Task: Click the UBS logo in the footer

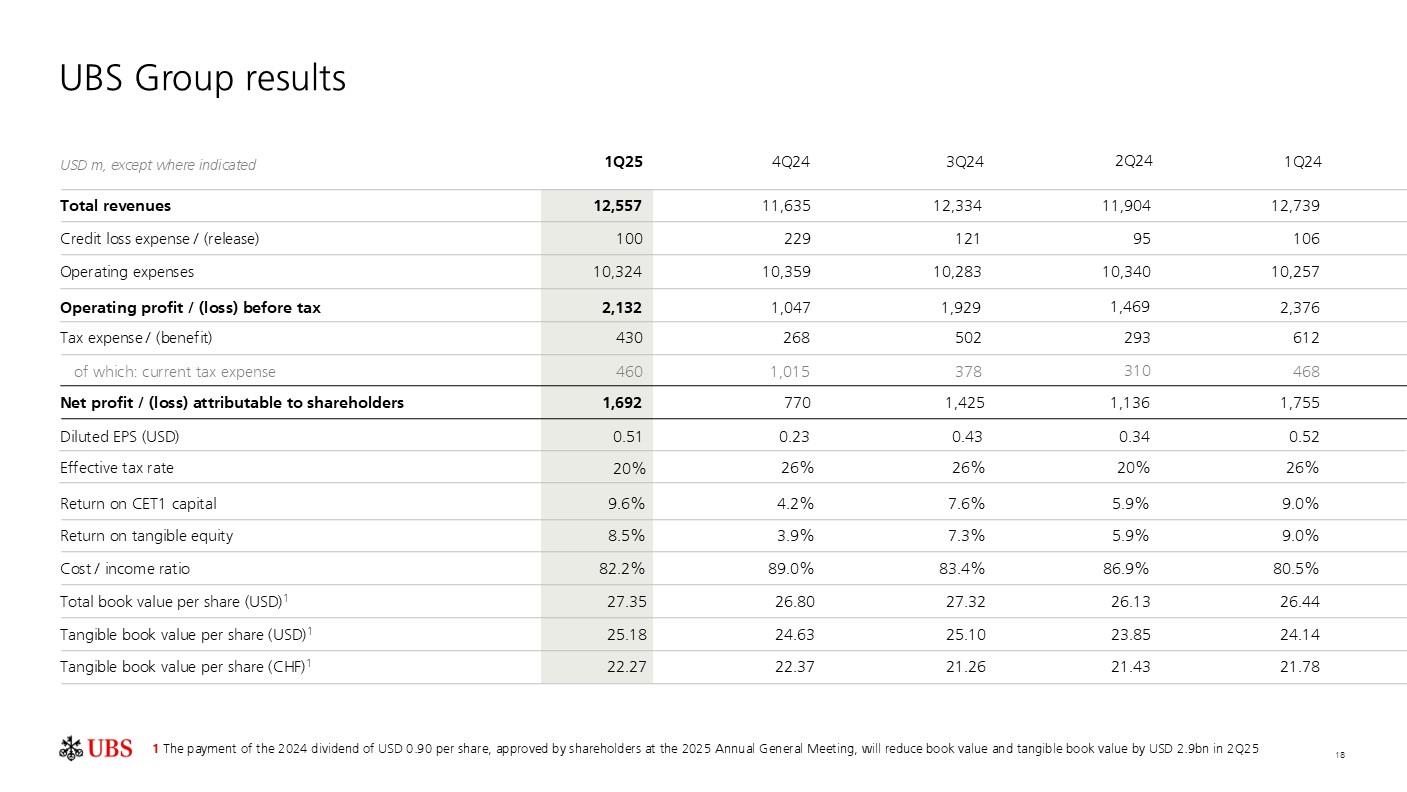Action: (96, 748)
